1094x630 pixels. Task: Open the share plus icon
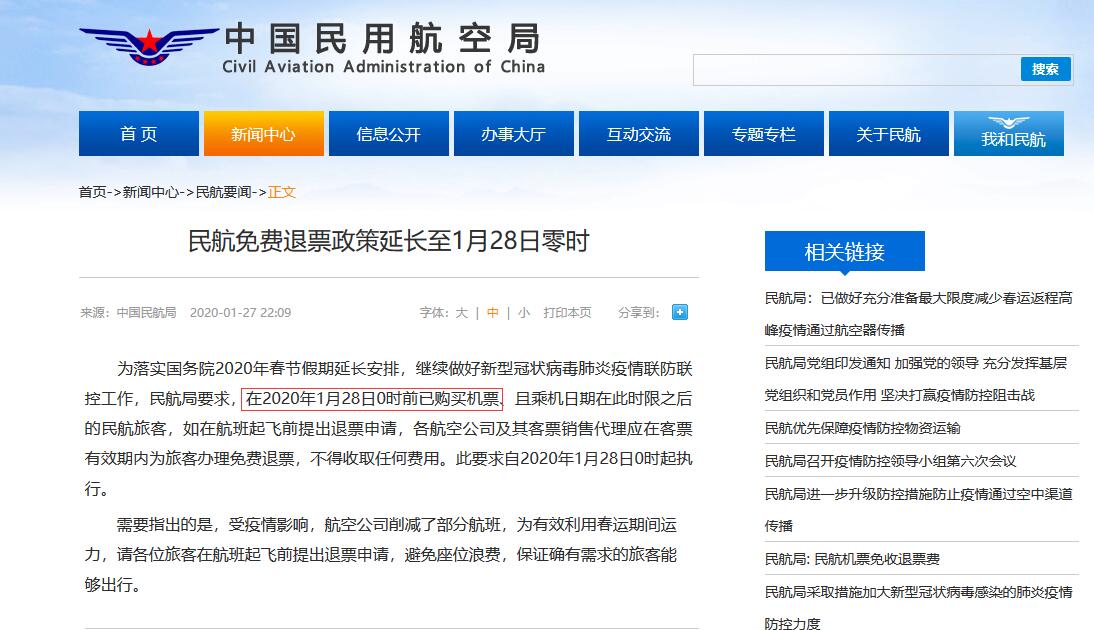pos(680,312)
